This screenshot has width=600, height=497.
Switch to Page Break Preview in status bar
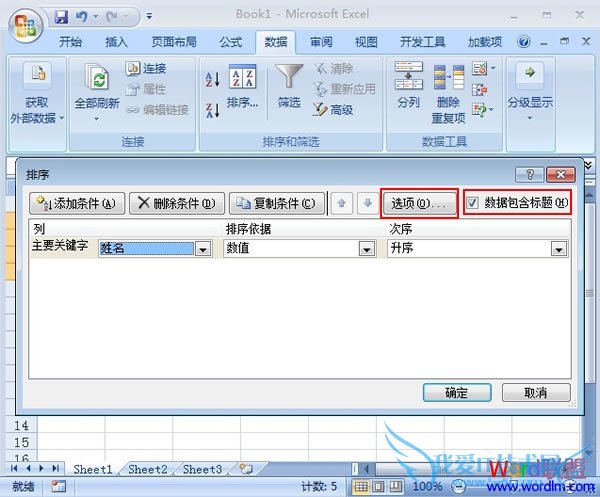[396, 487]
